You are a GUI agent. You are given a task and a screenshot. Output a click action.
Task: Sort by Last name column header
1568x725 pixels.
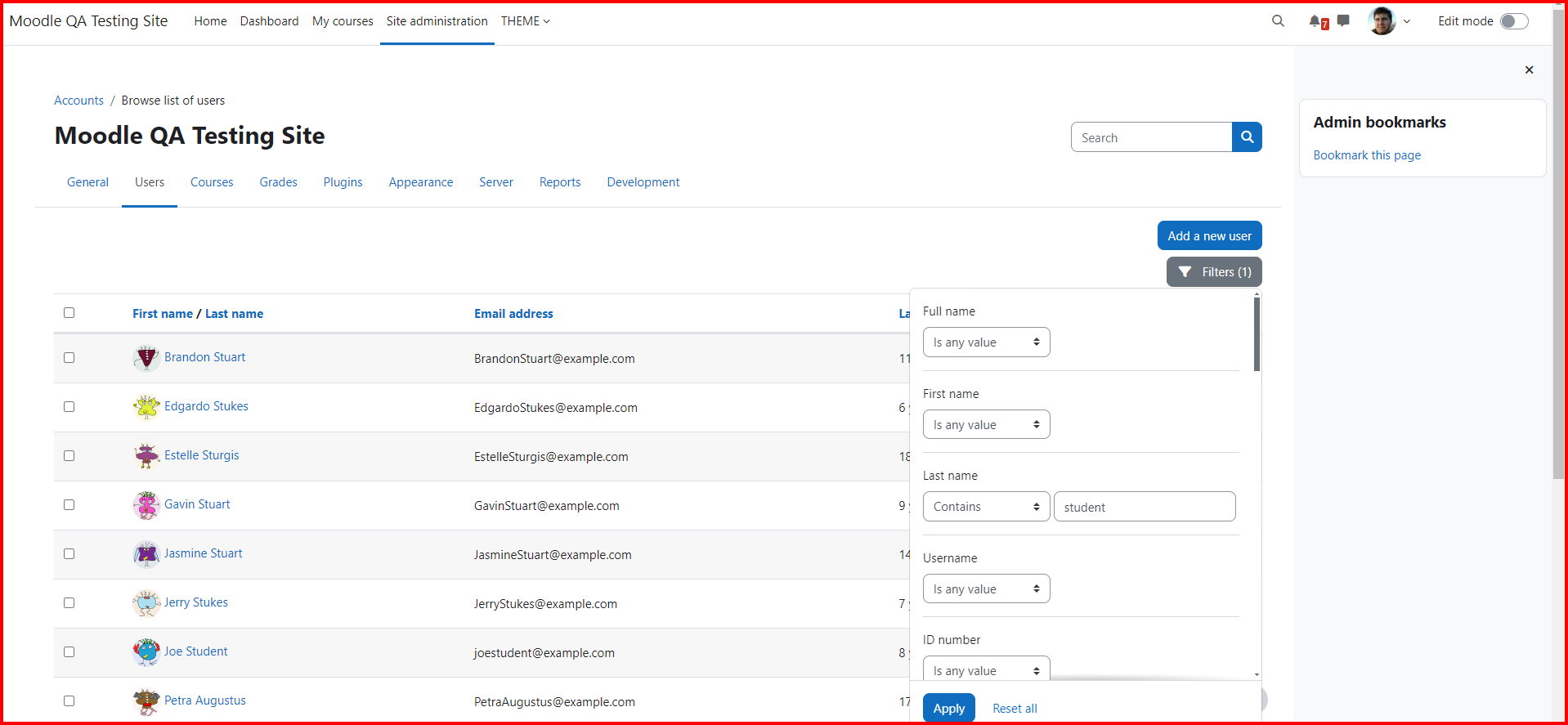[x=234, y=314]
